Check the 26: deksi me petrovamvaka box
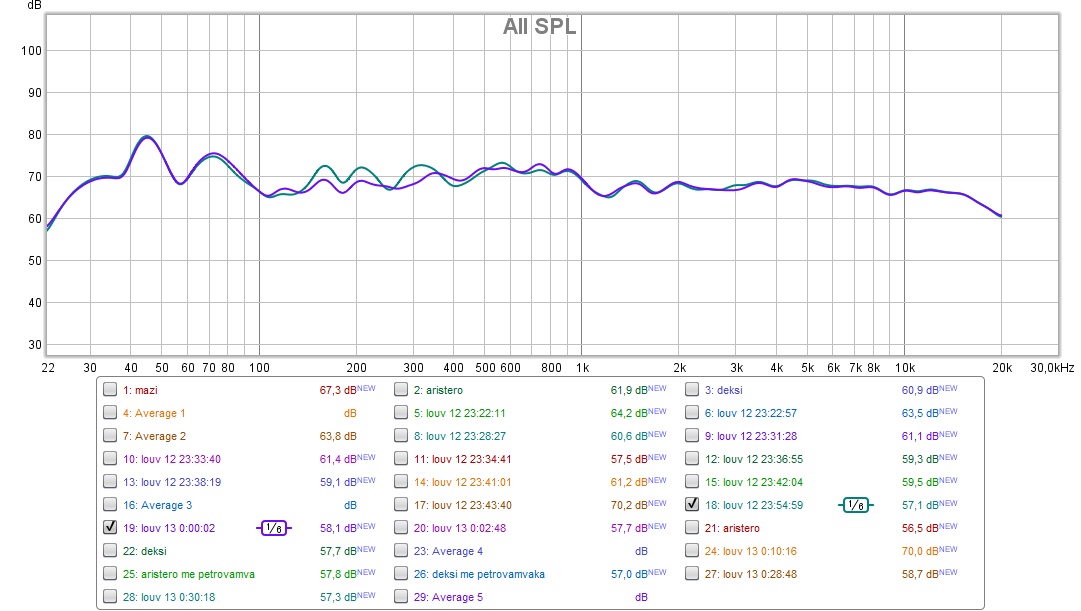1081x611 pixels. pos(401,574)
